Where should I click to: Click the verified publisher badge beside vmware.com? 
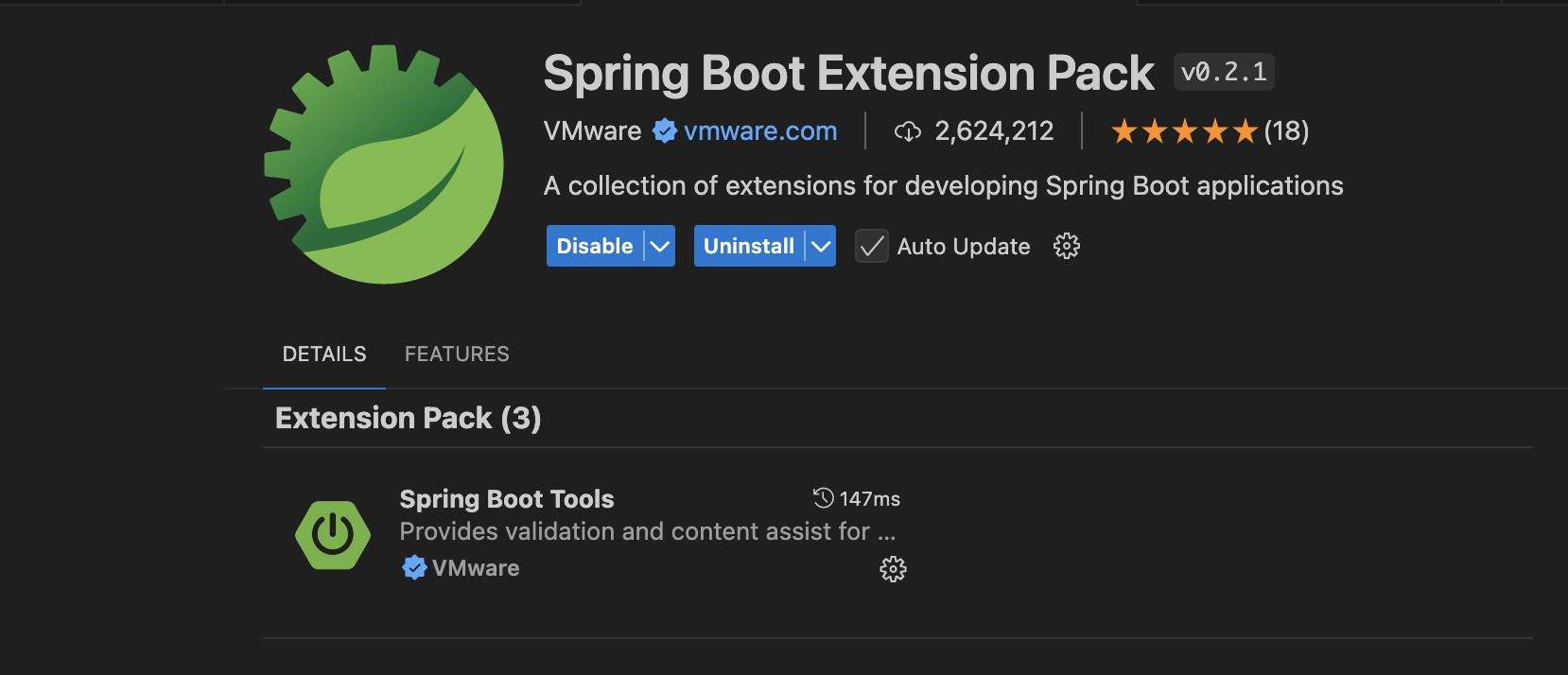tap(665, 130)
